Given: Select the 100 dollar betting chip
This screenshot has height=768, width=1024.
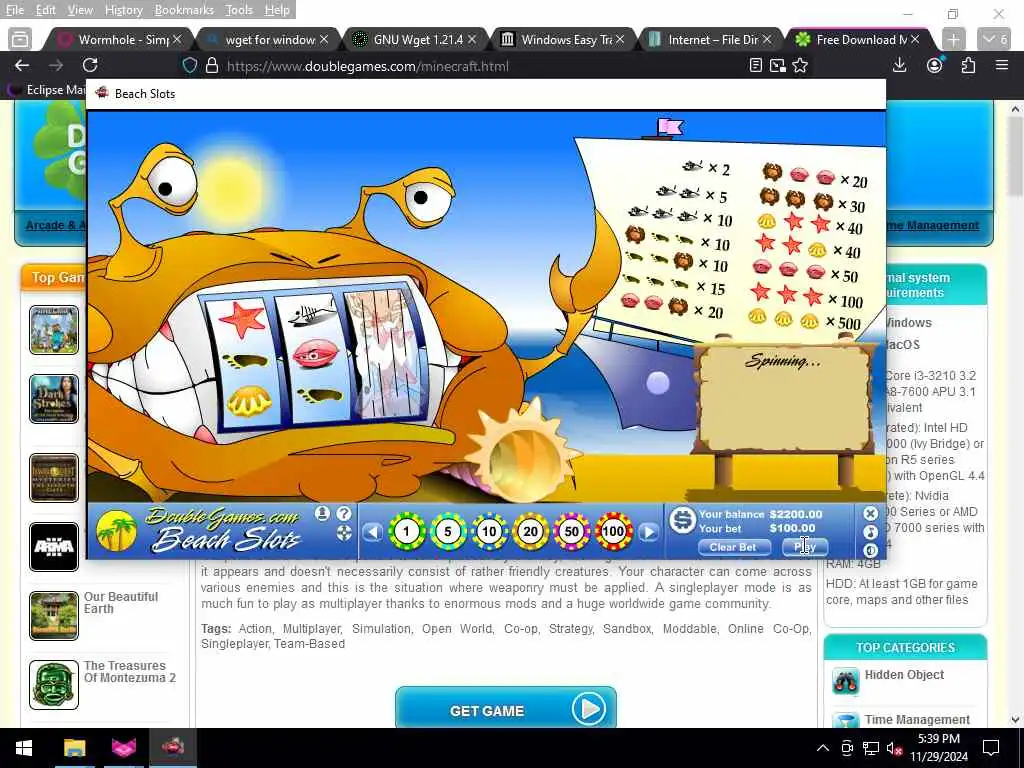Looking at the screenshot, I should coord(613,532).
